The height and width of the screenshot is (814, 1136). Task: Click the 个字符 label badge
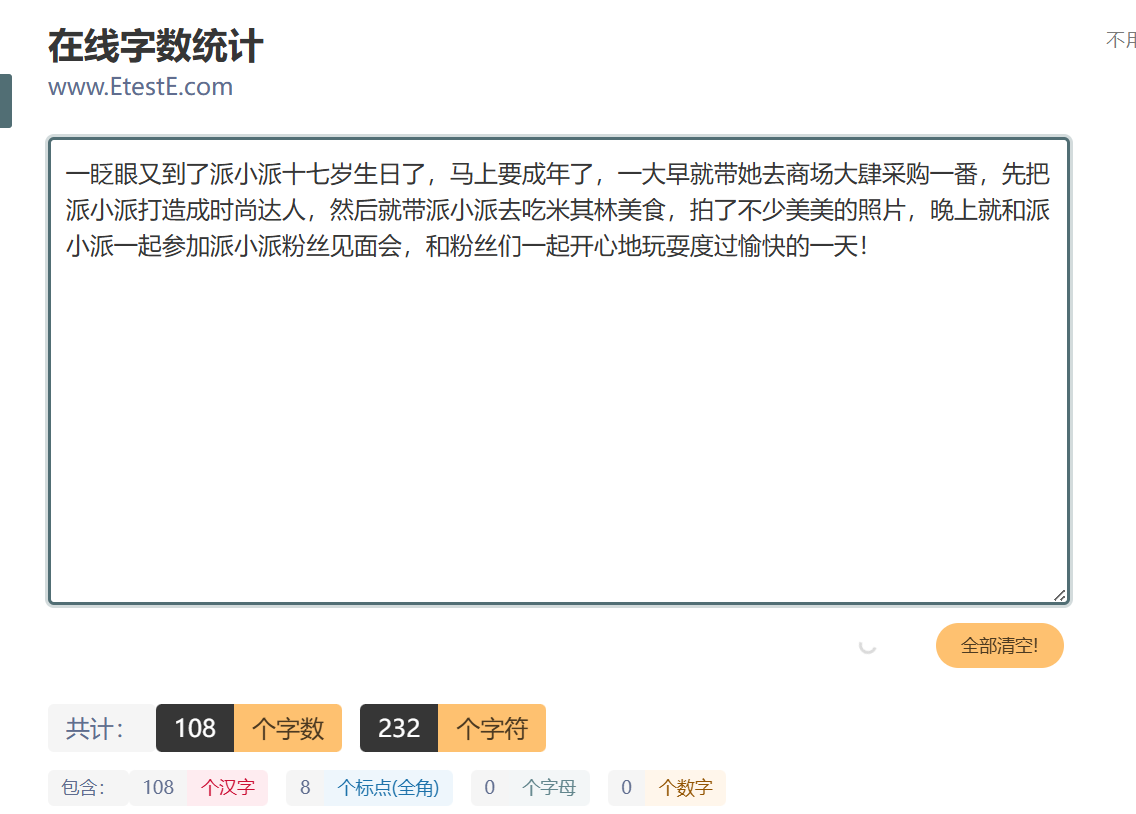coord(492,728)
